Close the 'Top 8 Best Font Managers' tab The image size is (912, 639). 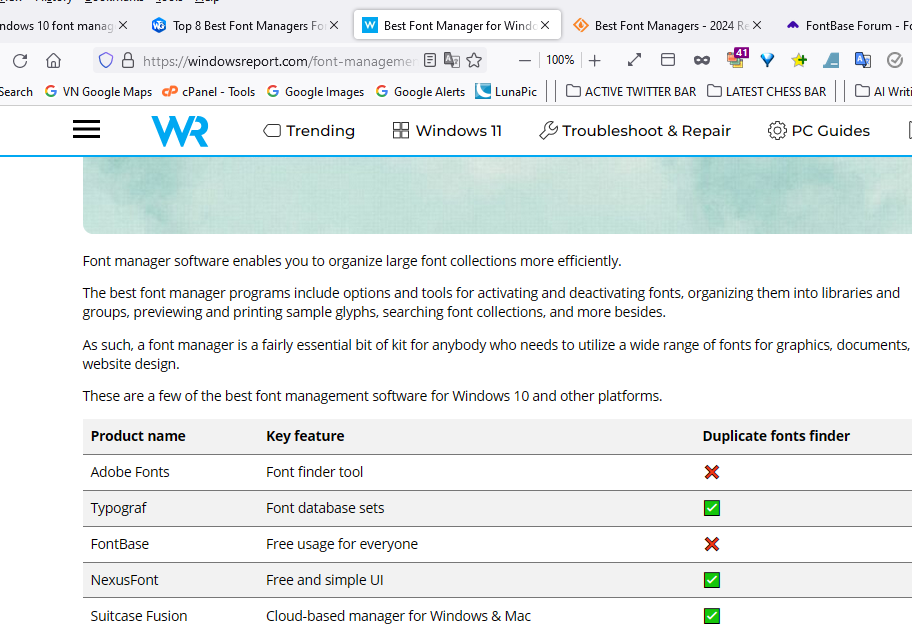(334, 26)
